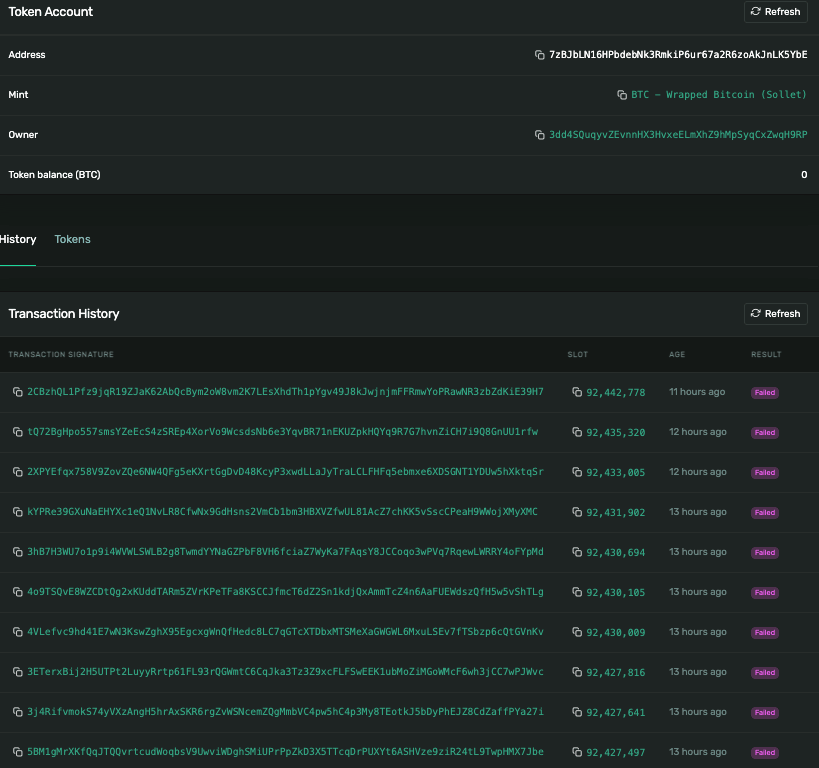Click Refresh in the Transaction History header
819x768 pixels.
775,313
